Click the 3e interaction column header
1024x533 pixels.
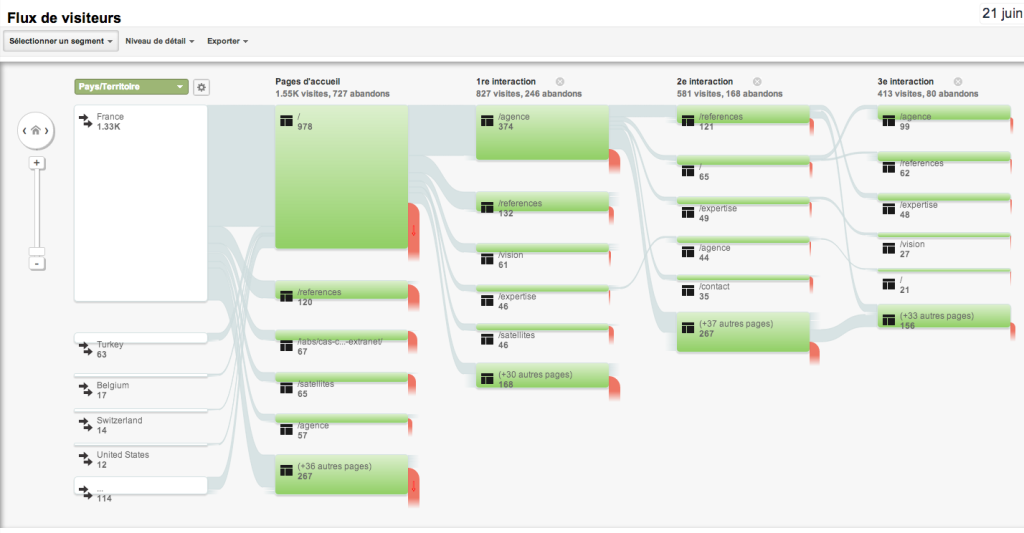905,82
